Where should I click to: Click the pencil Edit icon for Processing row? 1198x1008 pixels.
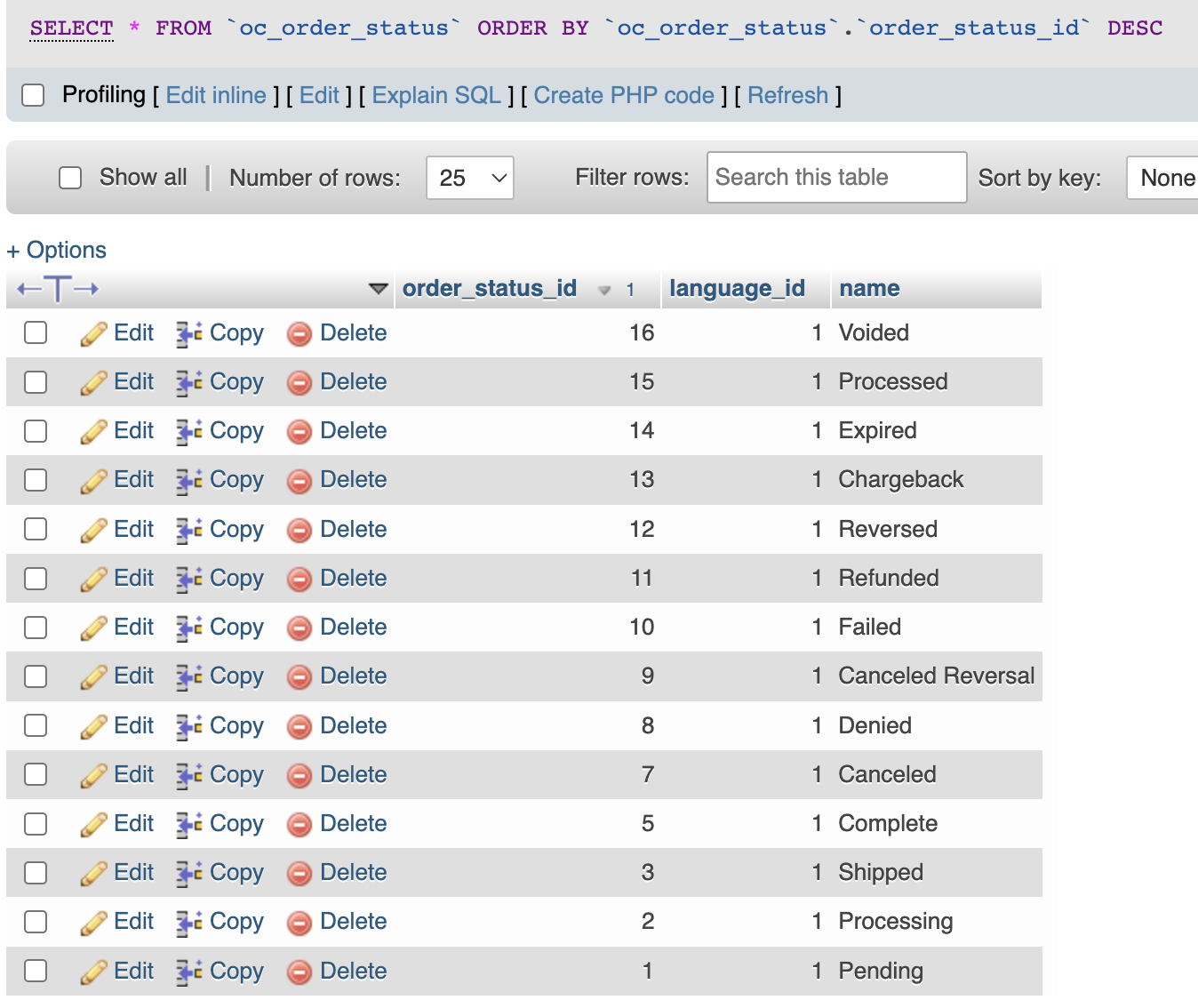(x=93, y=923)
